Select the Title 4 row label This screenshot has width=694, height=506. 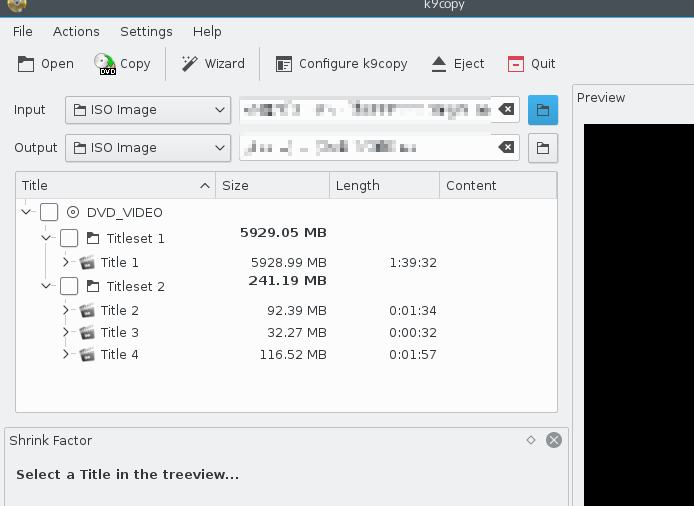(120, 355)
